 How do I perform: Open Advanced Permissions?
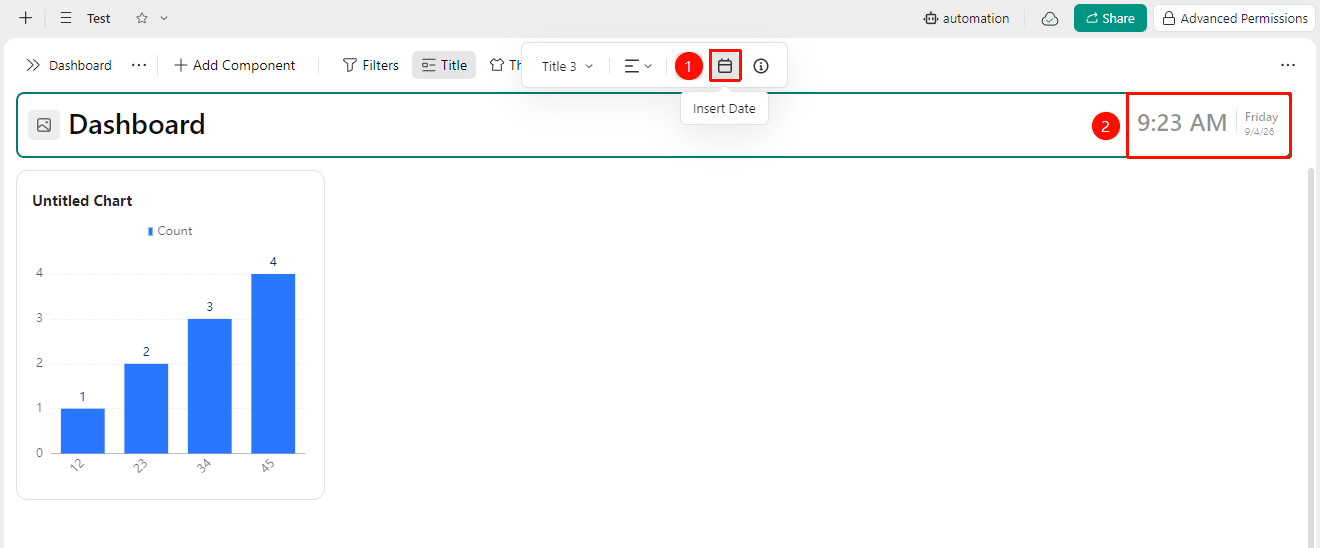point(1234,18)
